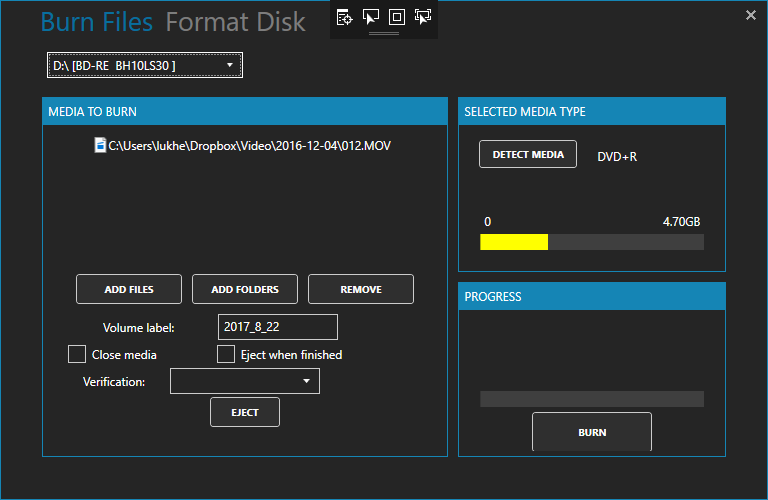Toggle display layout adorners icon
This screenshot has width=768, height=500.
click(x=397, y=17)
